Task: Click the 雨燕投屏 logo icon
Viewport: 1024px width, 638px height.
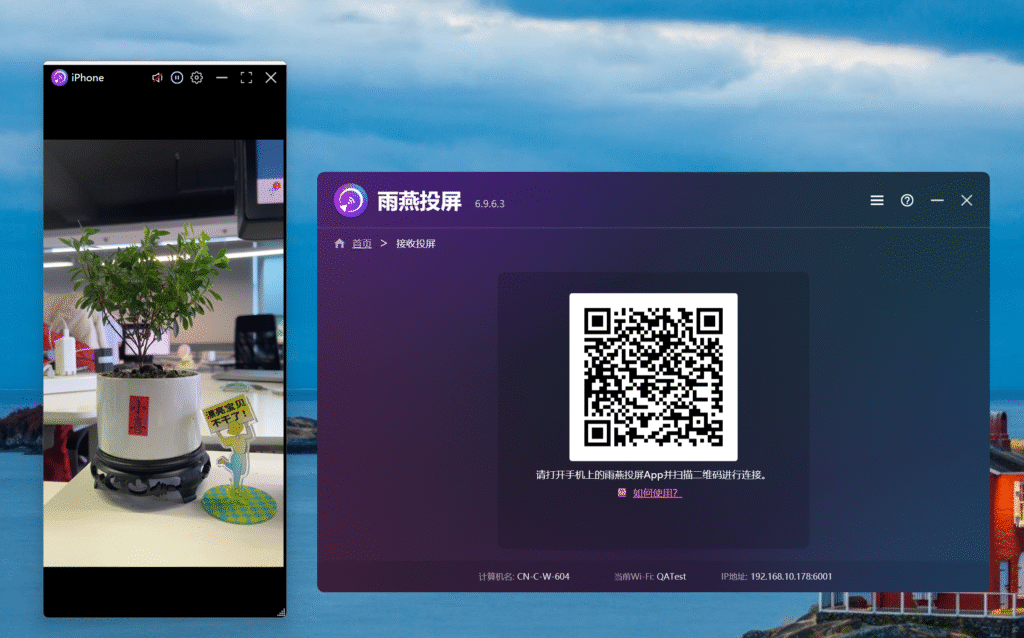Action: 351,200
